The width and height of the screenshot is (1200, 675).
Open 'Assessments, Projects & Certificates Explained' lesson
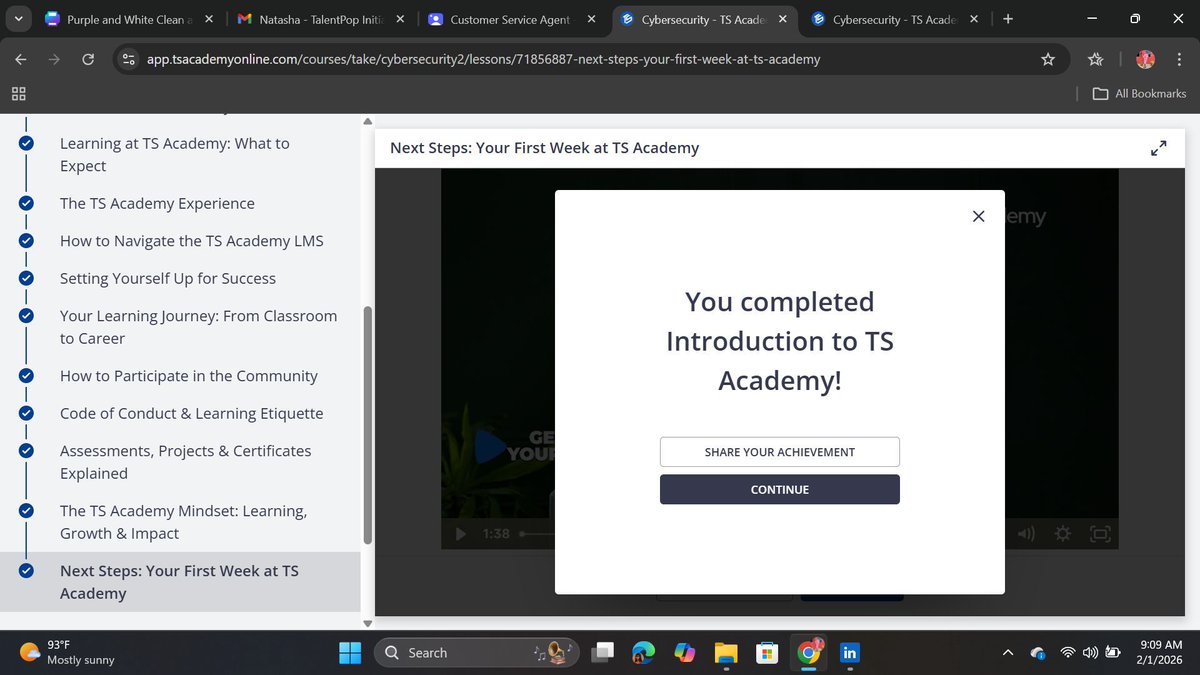point(185,462)
